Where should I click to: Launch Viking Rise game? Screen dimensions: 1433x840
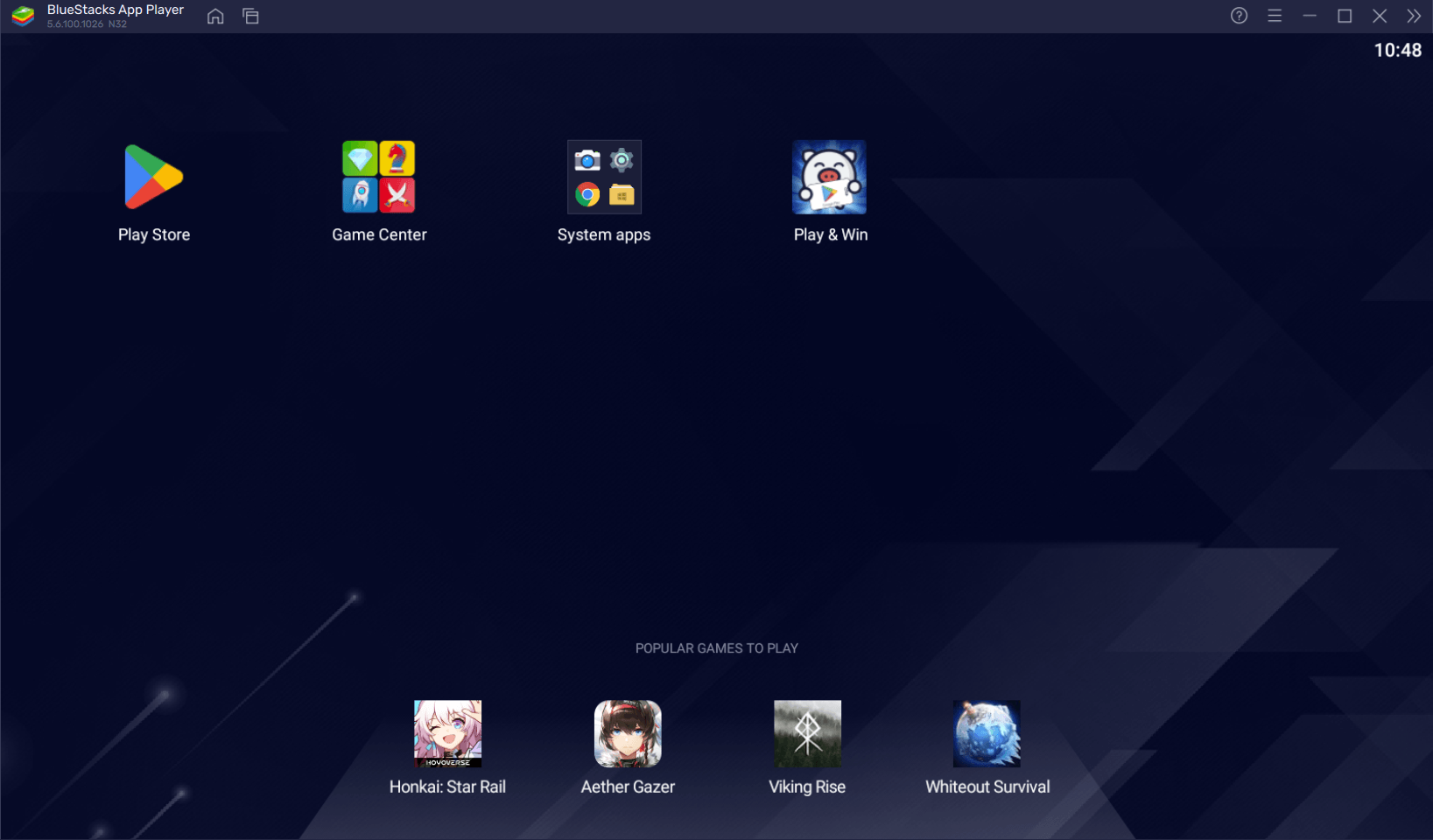click(x=807, y=733)
